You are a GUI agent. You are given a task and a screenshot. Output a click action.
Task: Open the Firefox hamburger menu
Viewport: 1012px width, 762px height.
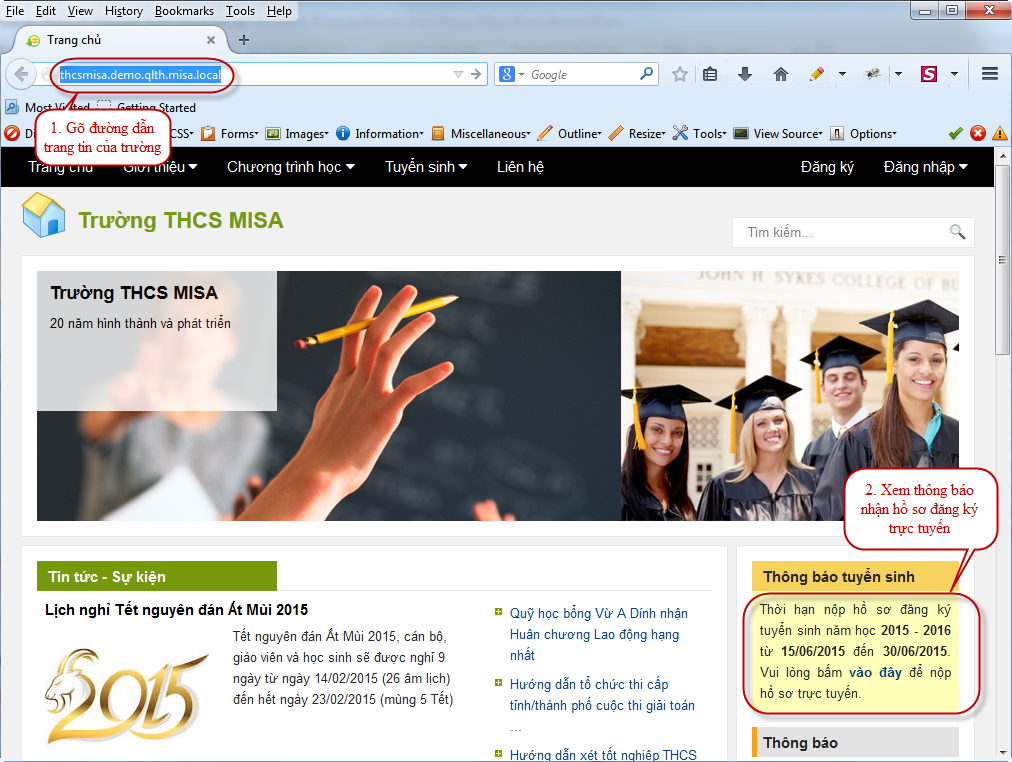tap(990, 74)
